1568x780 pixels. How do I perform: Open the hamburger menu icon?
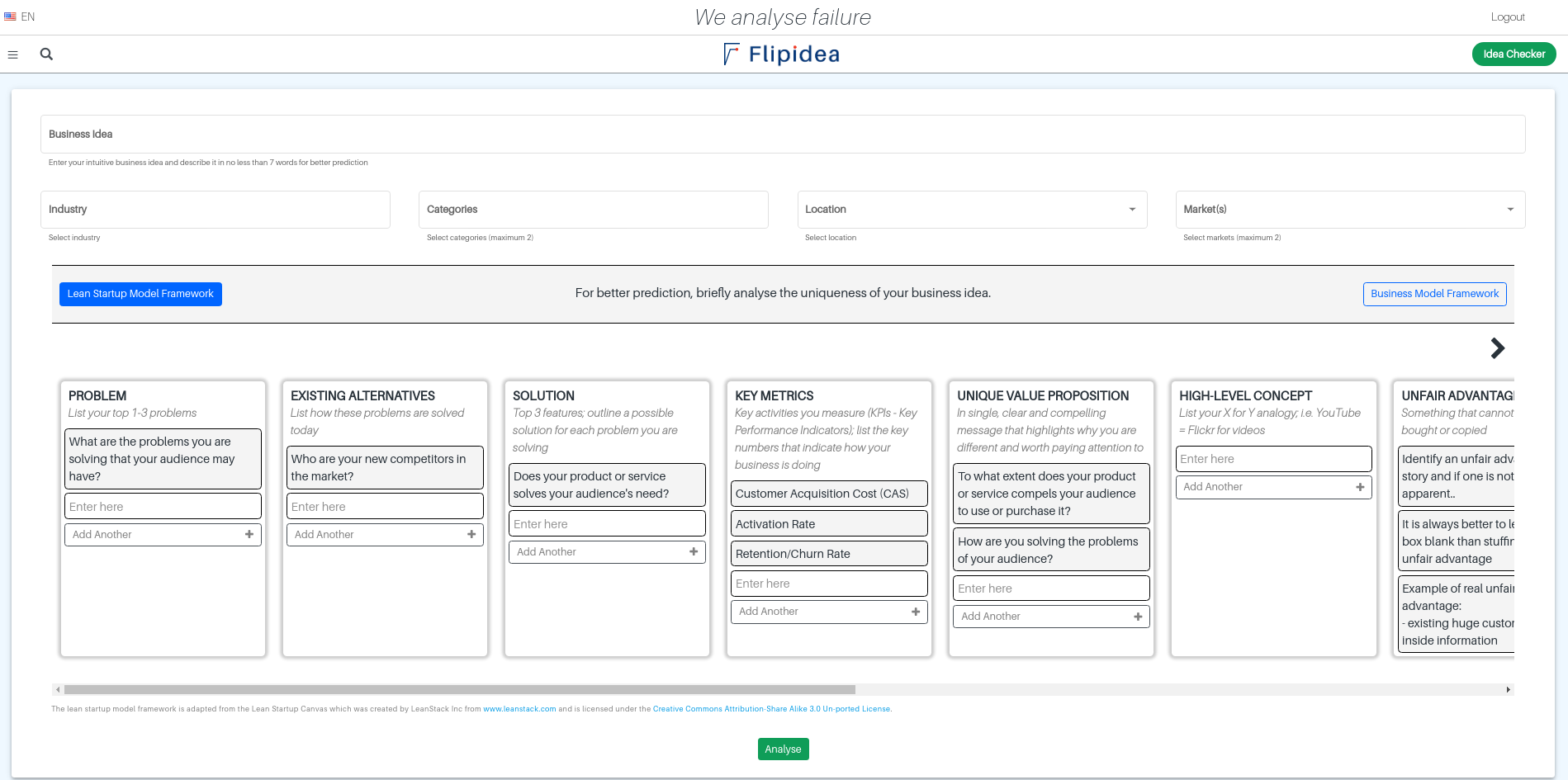point(12,54)
